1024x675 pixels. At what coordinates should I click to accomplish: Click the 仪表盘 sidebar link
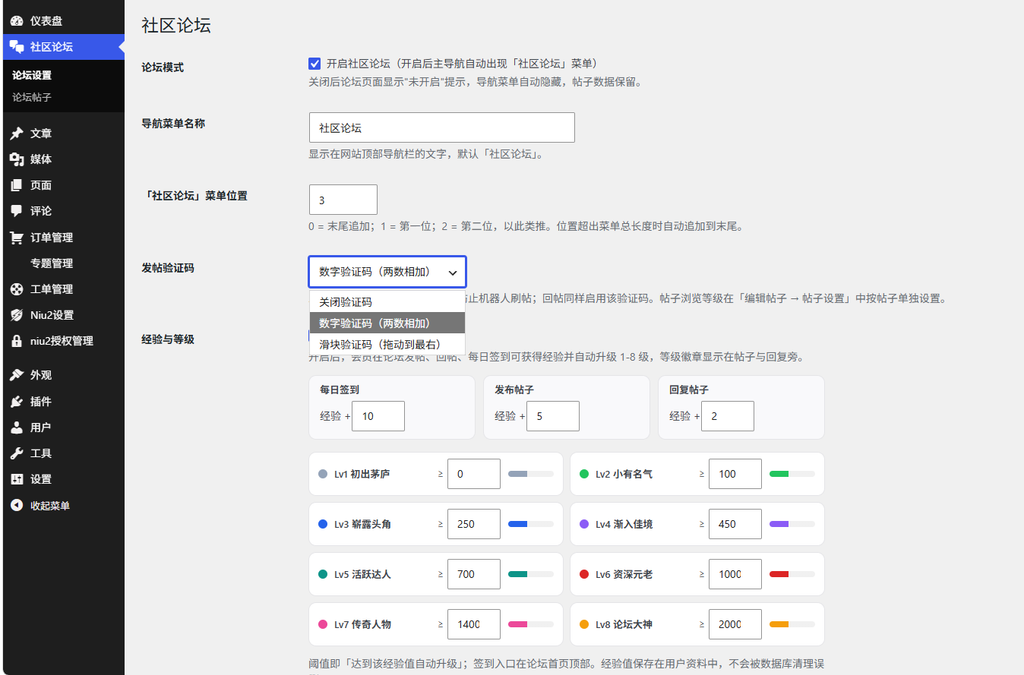(x=46, y=21)
